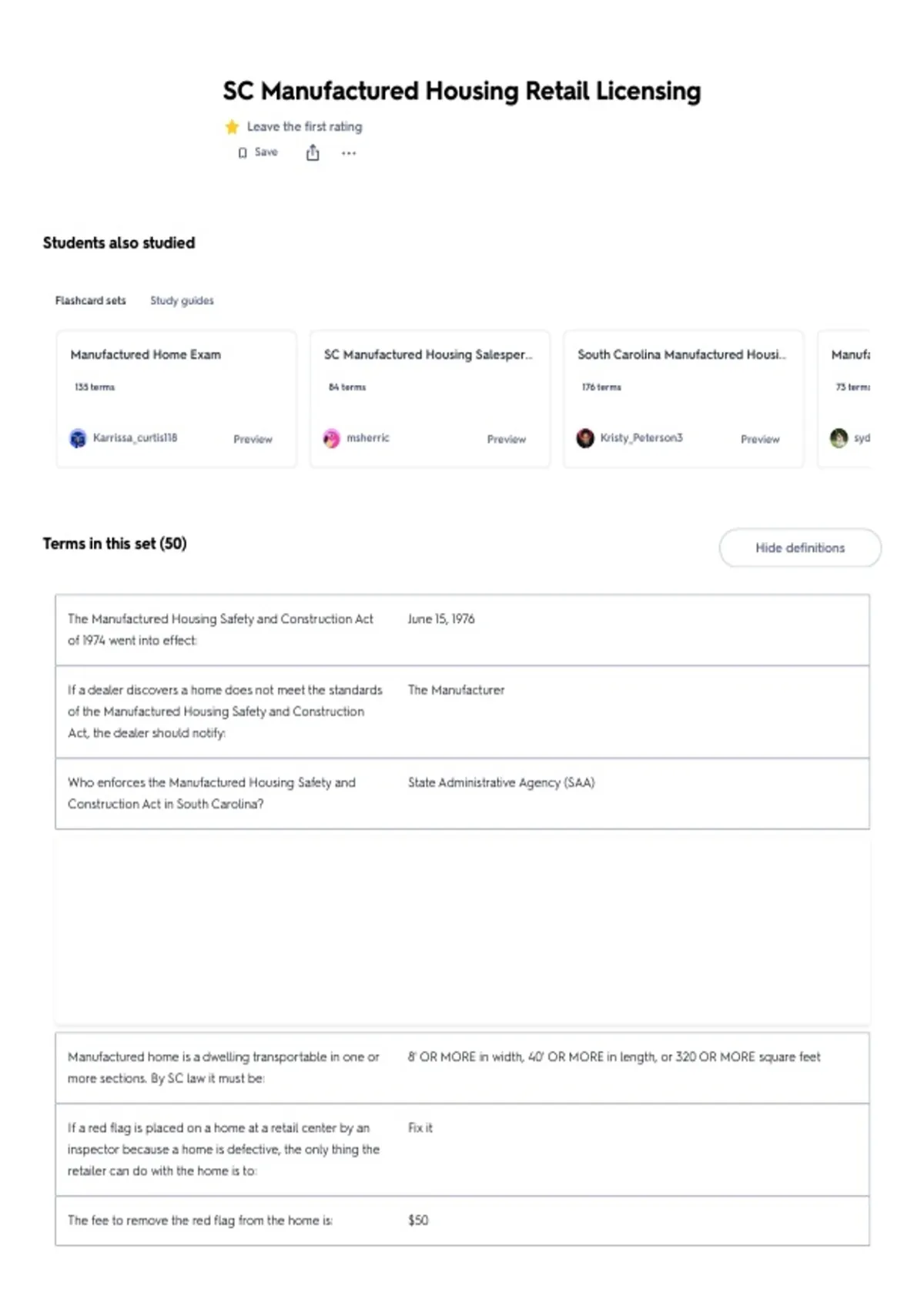This screenshot has height=1309, width=924.
Task: Click Kristy_Peterson3 profile avatar
Action: click(x=585, y=438)
